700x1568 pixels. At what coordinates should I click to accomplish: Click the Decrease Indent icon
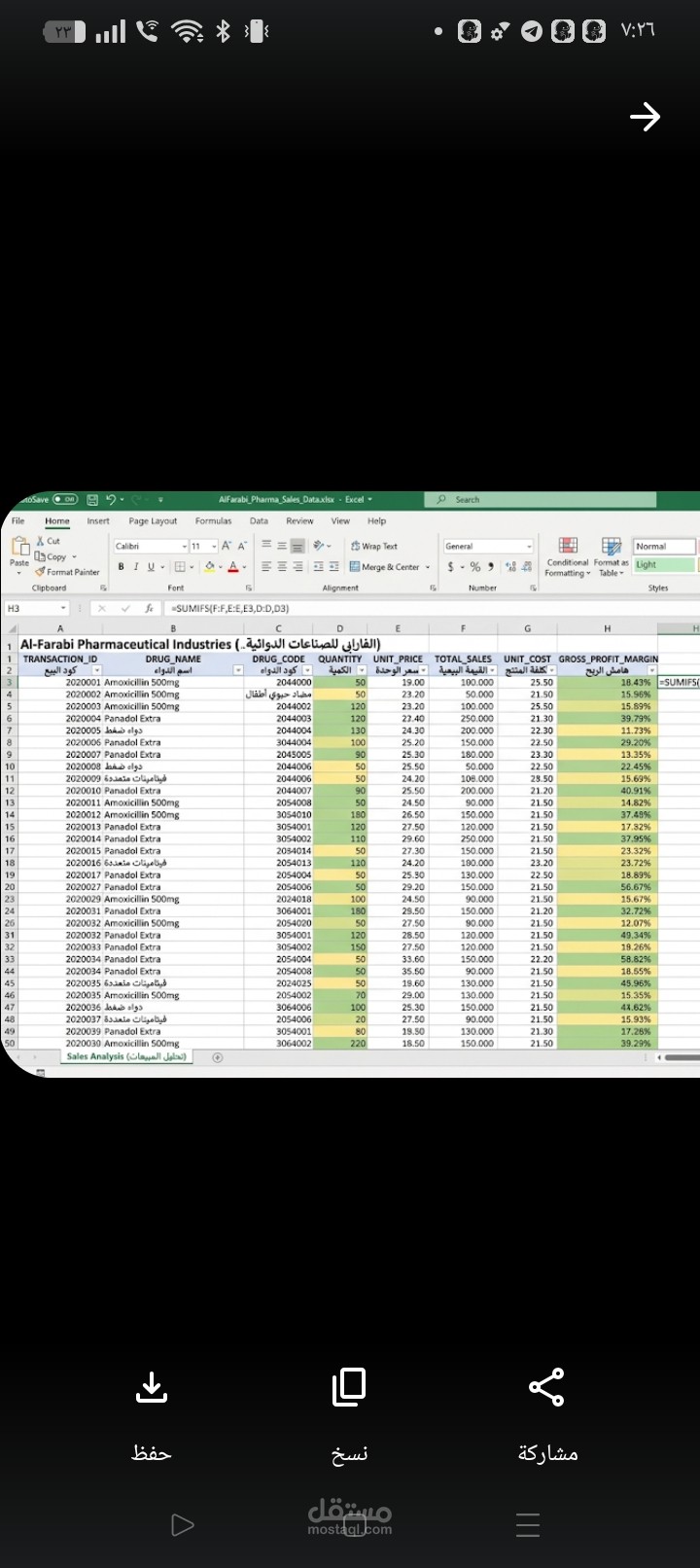click(x=318, y=566)
